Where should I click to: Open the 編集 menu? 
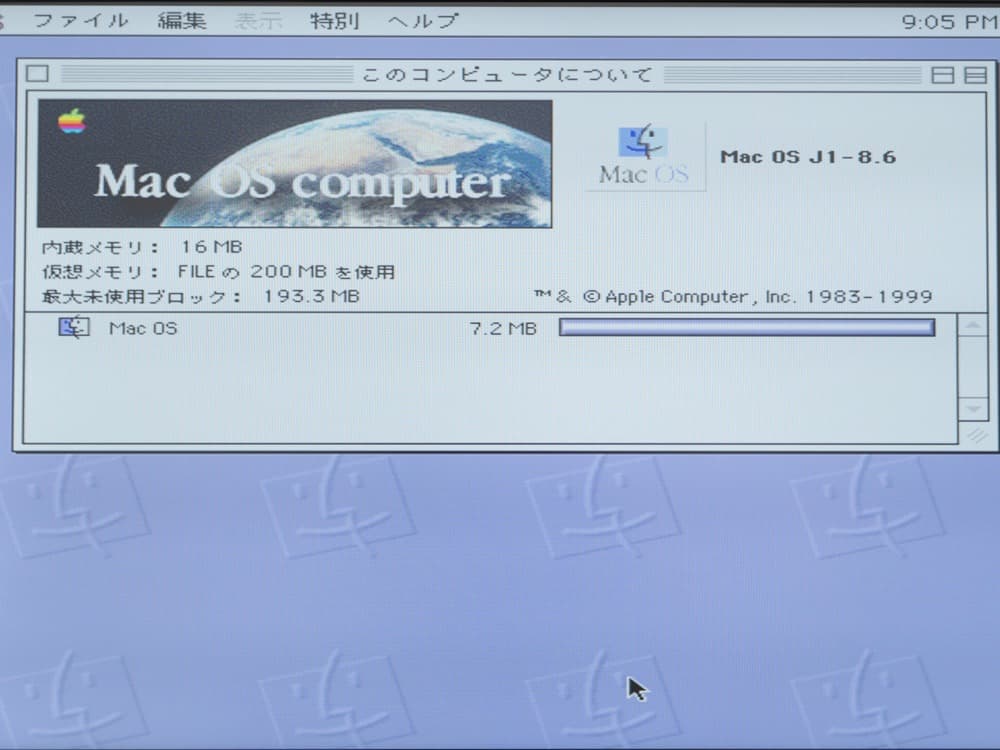[181, 19]
